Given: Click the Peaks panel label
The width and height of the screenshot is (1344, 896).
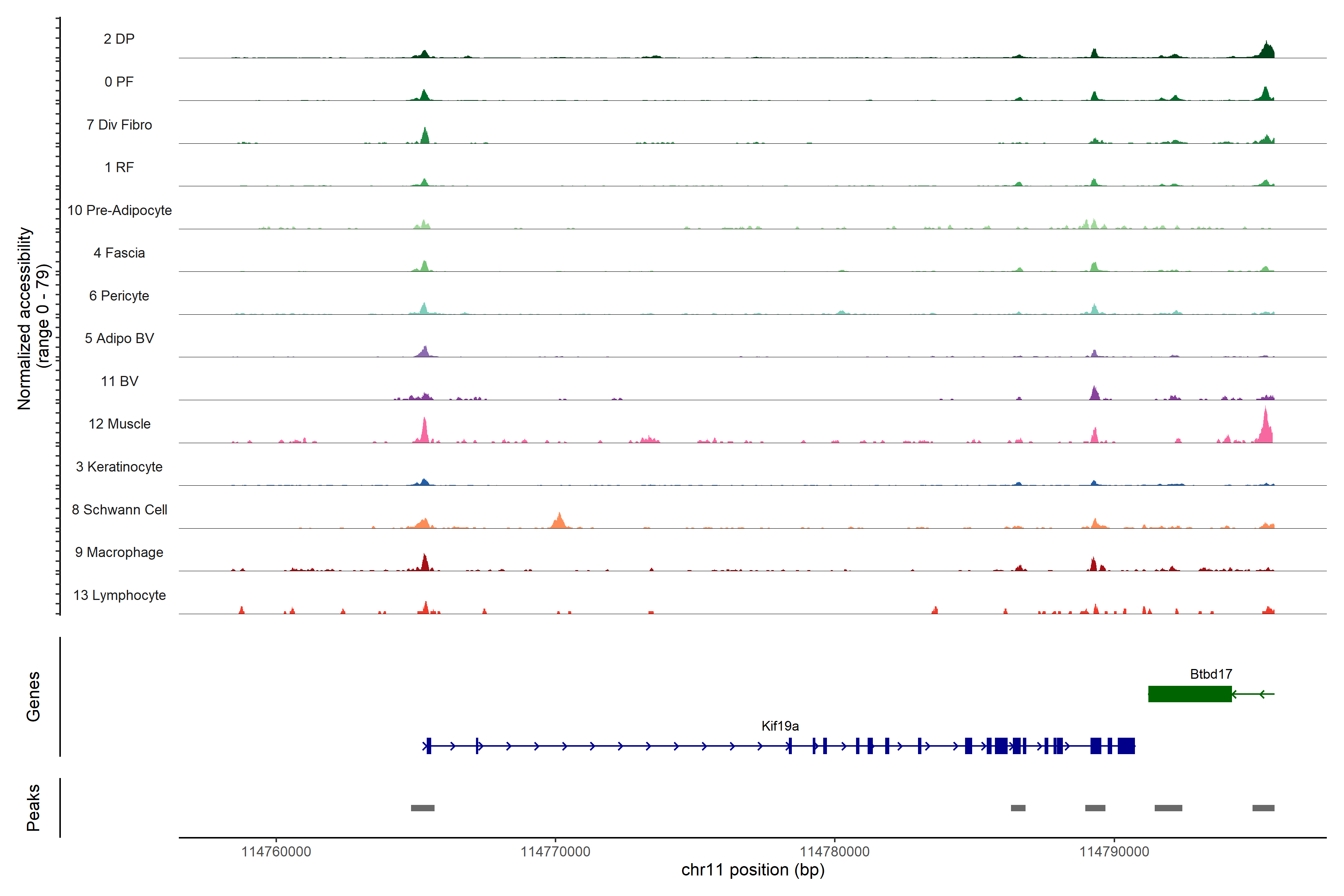Looking at the screenshot, I should (x=33, y=808).
